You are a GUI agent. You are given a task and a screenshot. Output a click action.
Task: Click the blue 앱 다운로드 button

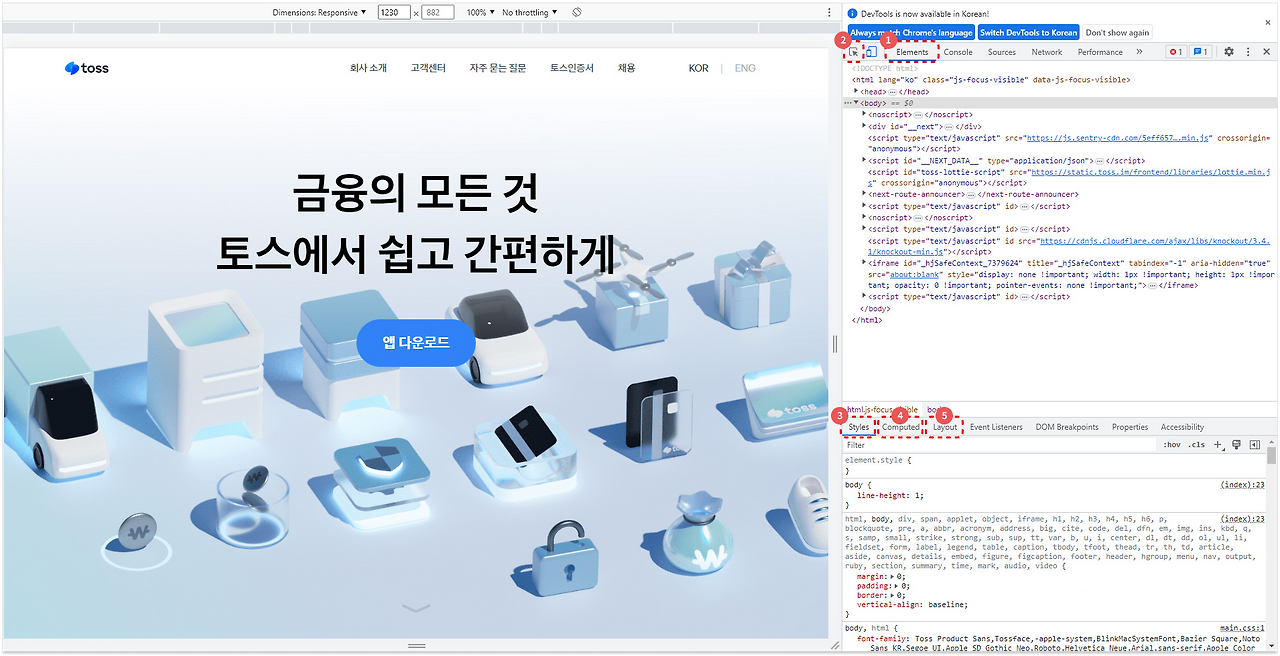pos(416,343)
